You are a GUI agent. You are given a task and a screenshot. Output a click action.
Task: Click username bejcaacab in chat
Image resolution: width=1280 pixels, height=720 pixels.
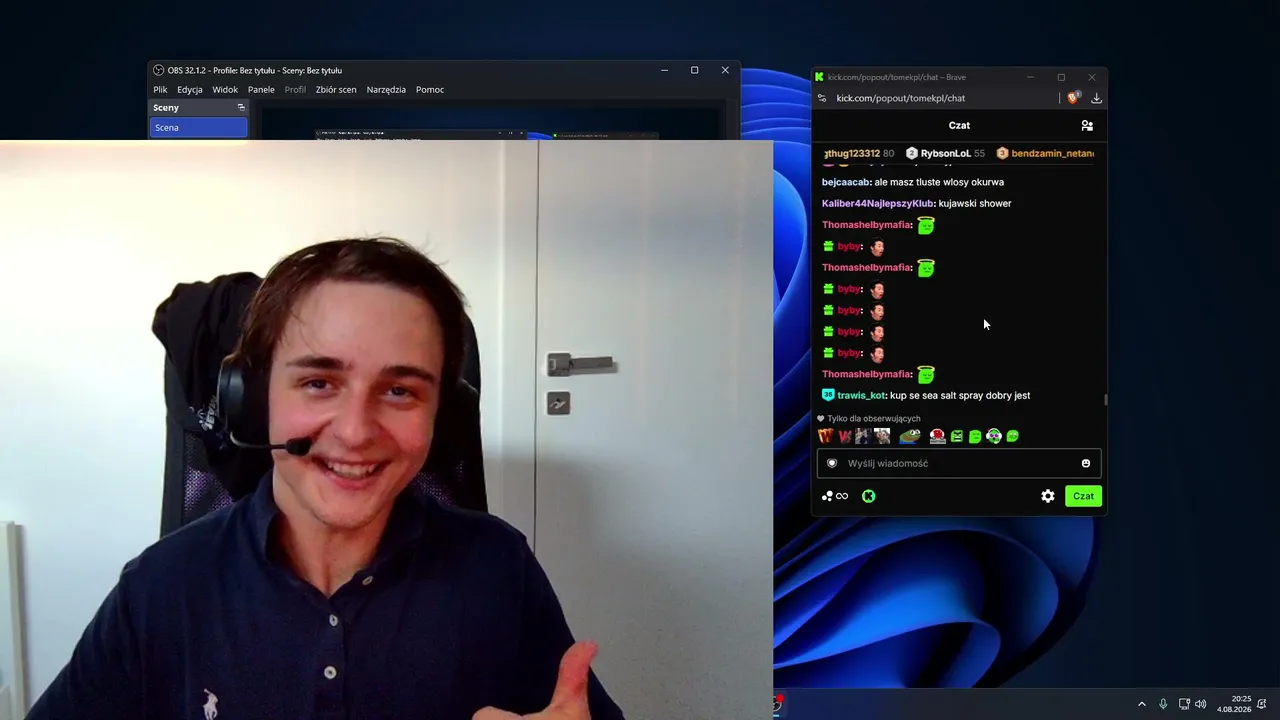coord(846,182)
